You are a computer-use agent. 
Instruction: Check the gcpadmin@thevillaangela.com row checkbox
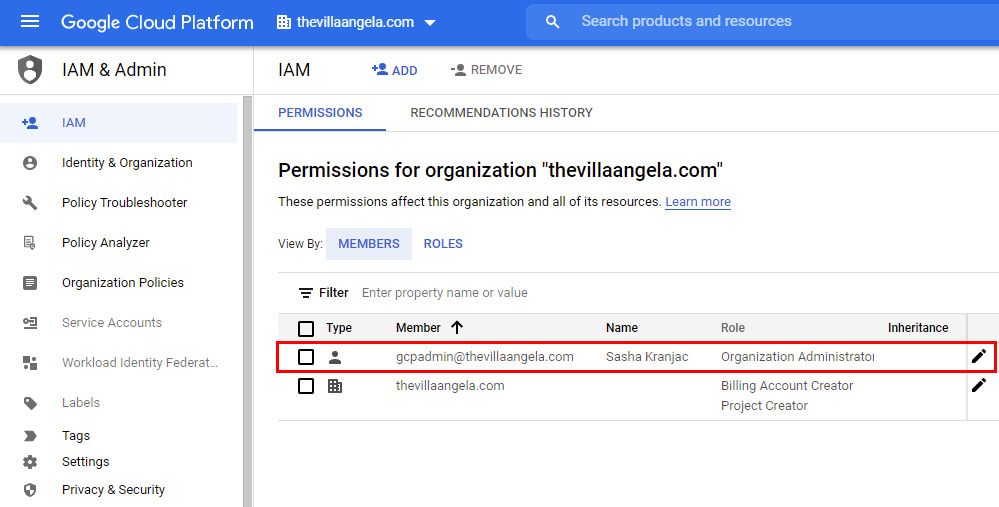click(x=306, y=357)
